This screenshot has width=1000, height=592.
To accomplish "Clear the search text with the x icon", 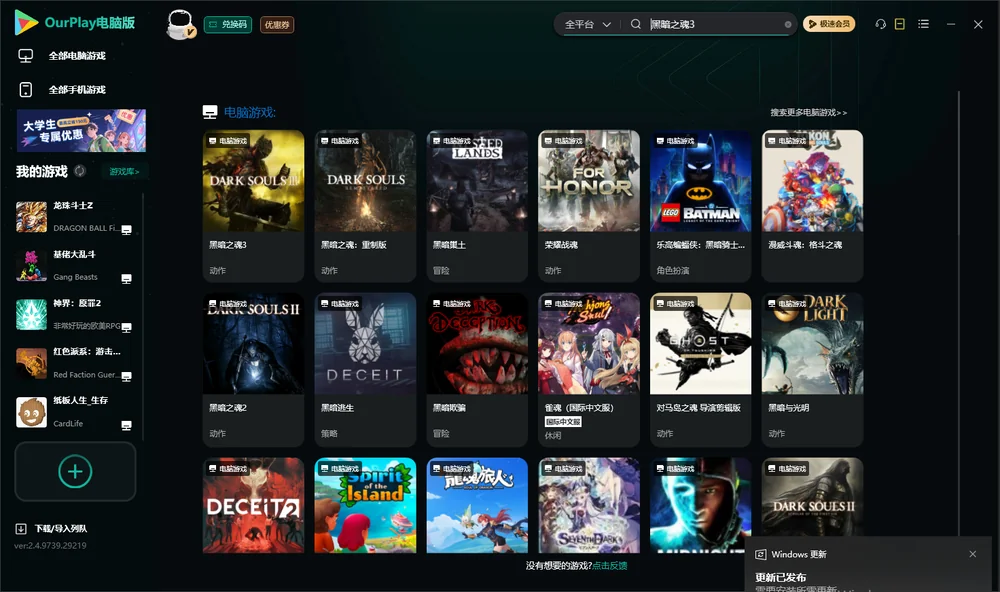I will click(x=788, y=24).
